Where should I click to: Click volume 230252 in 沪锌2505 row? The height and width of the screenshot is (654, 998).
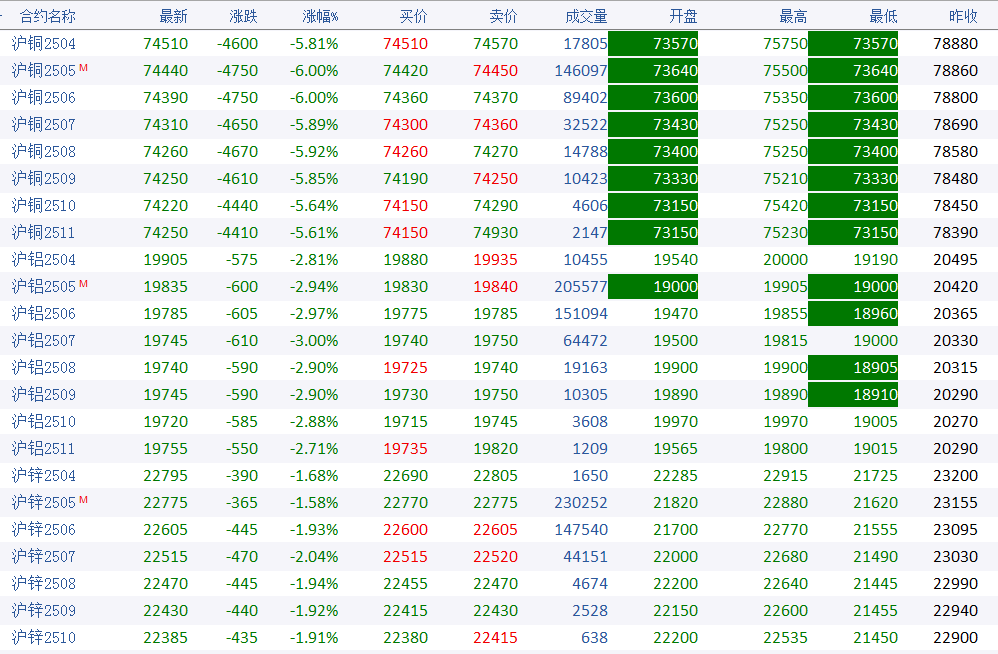click(580, 503)
